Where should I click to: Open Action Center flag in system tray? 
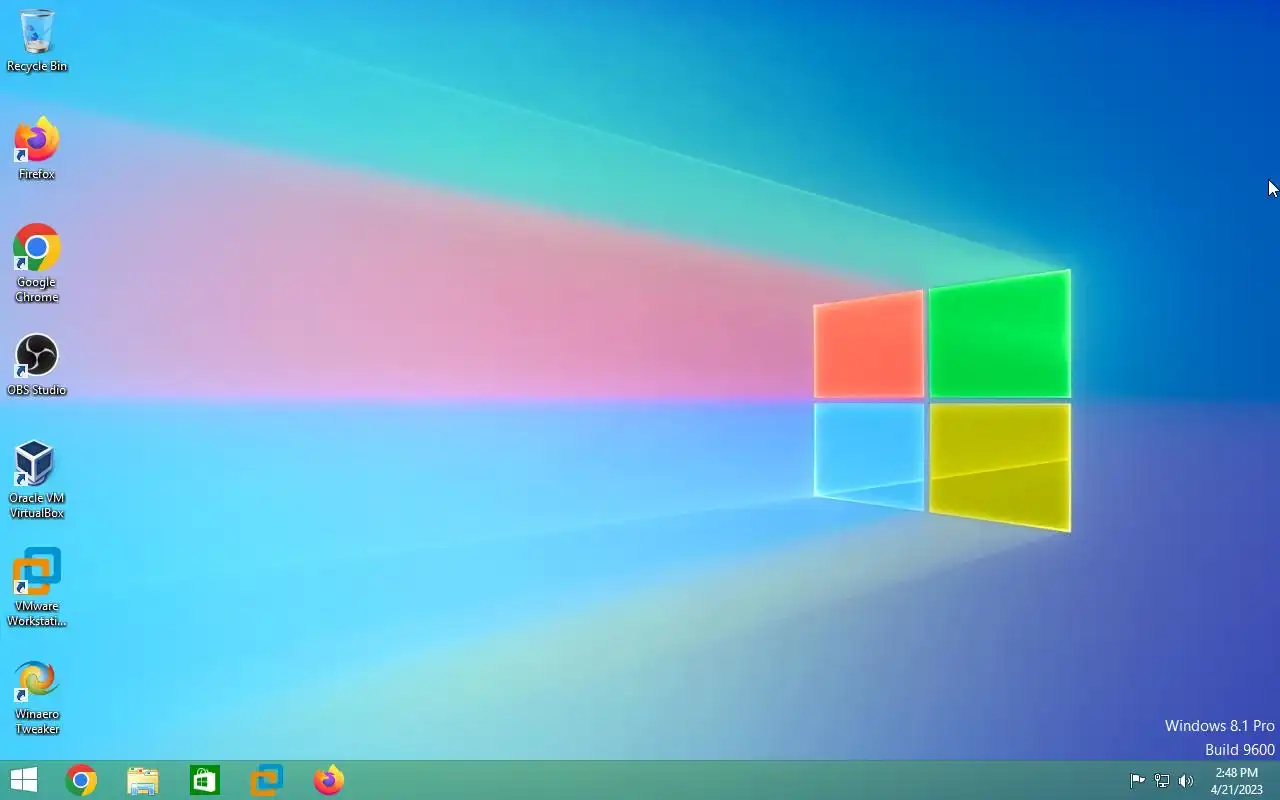click(x=1138, y=781)
